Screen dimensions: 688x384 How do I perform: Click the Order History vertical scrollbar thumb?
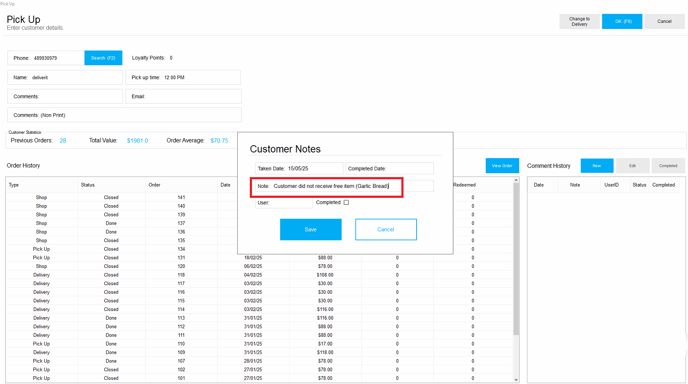click(x=516, y=259)
